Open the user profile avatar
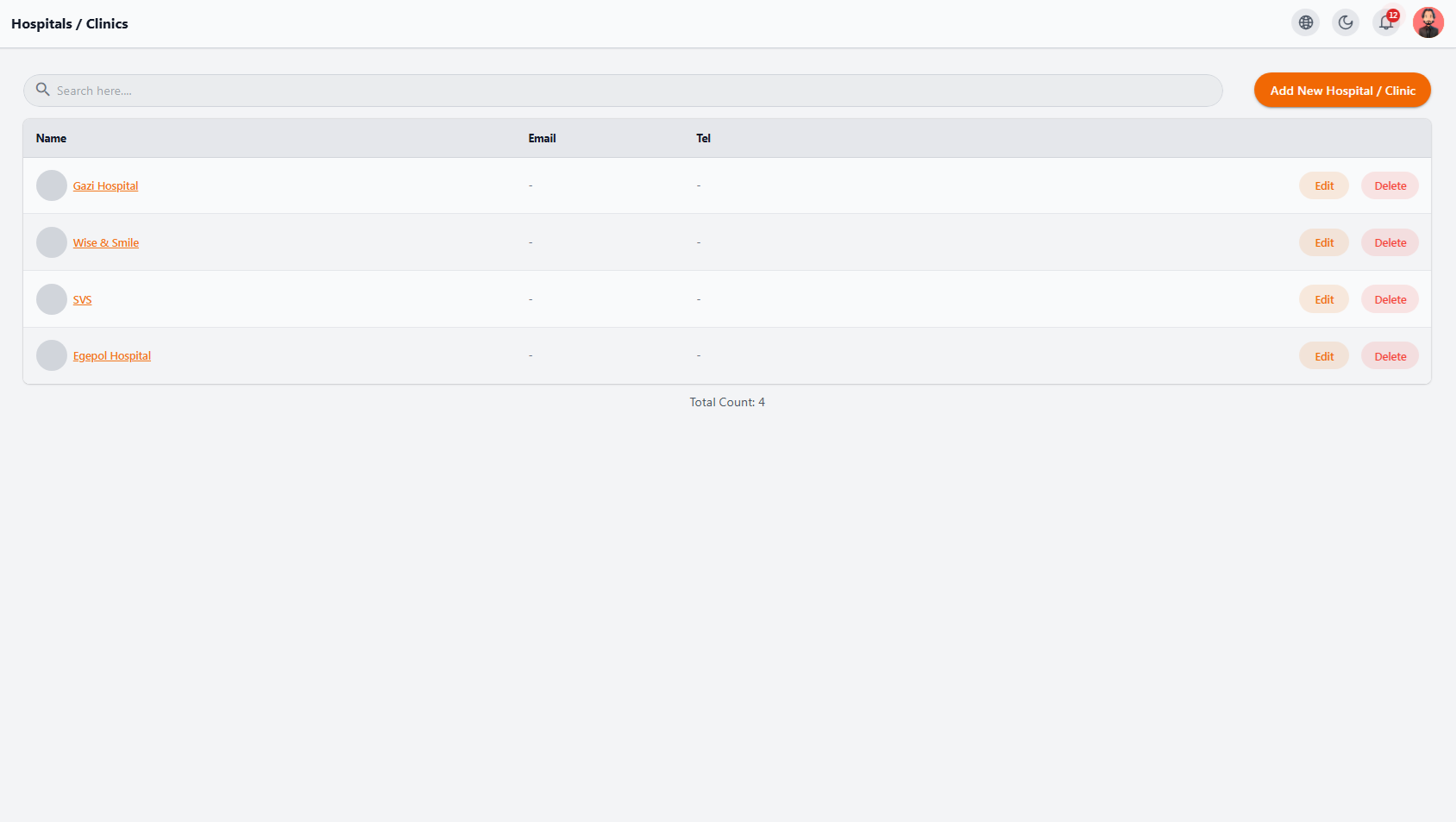Screen dimensions: 1456x822 1428,23
